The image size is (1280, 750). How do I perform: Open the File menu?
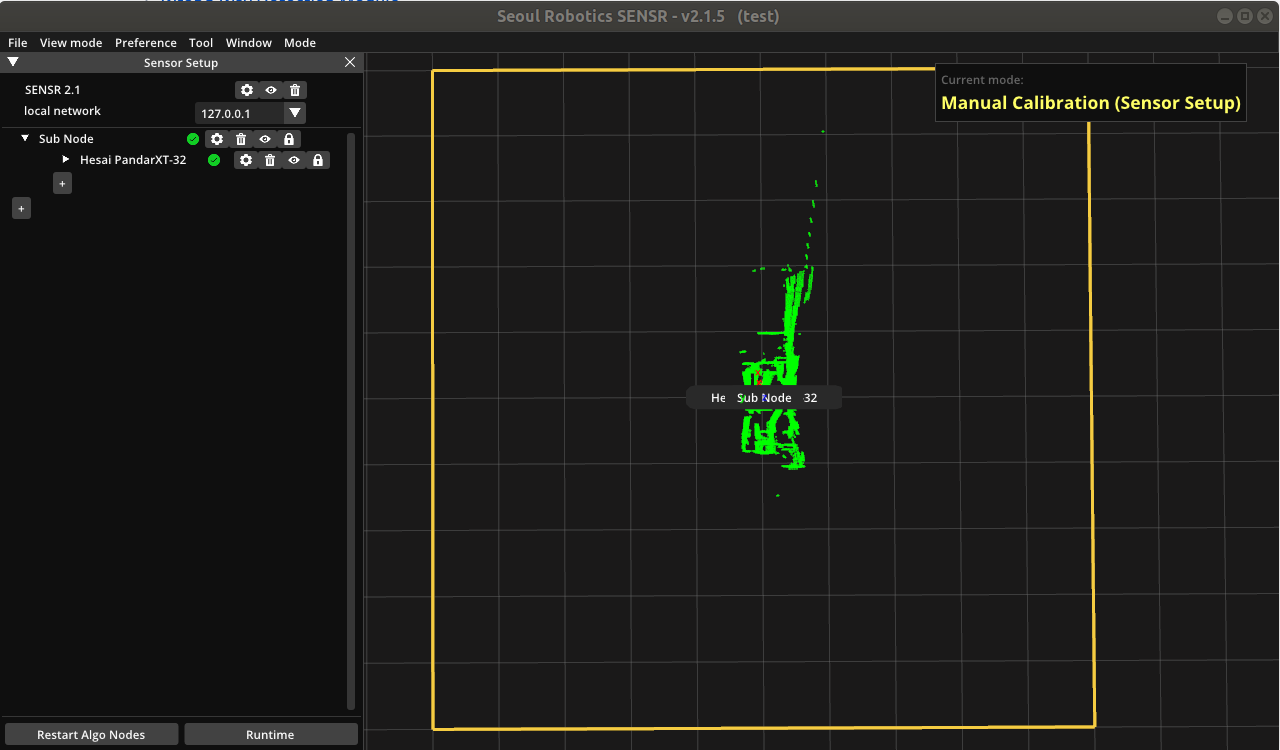click(x=18, y=43)
